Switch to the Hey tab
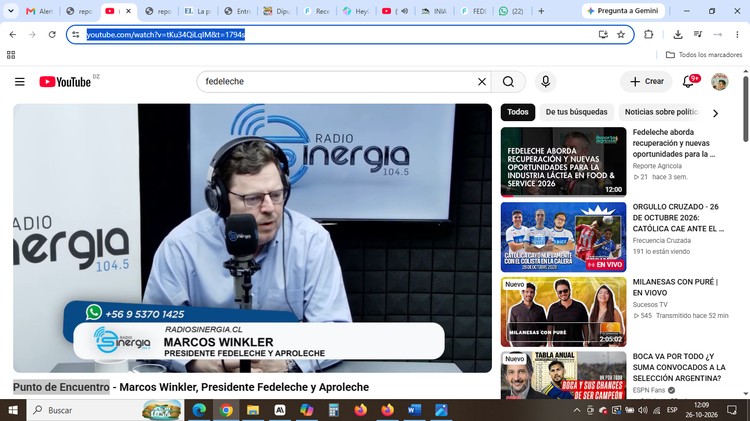The image size is (750, 421). click(356, 11)
